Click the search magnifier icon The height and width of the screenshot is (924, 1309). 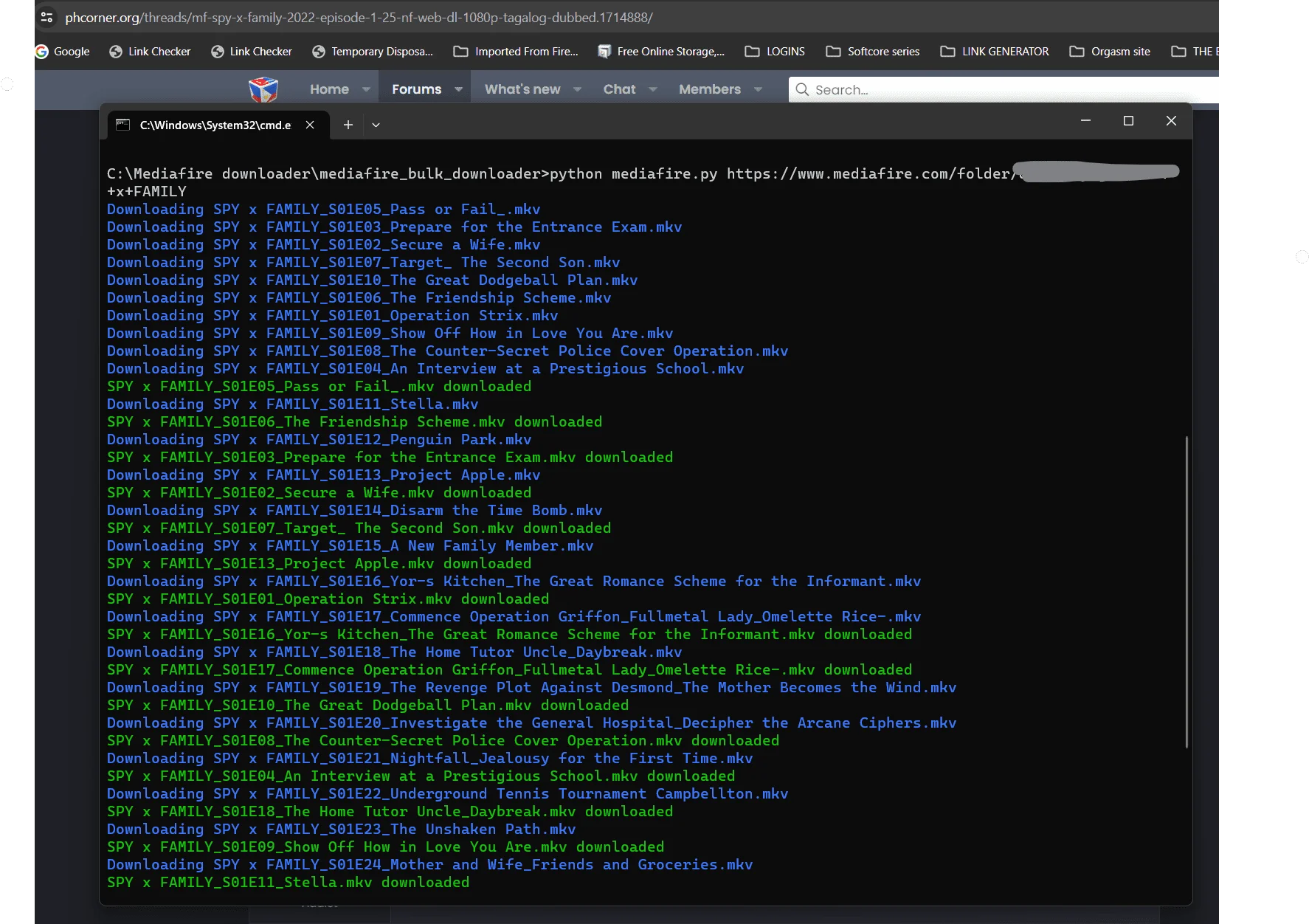click(x=802, y=89)
